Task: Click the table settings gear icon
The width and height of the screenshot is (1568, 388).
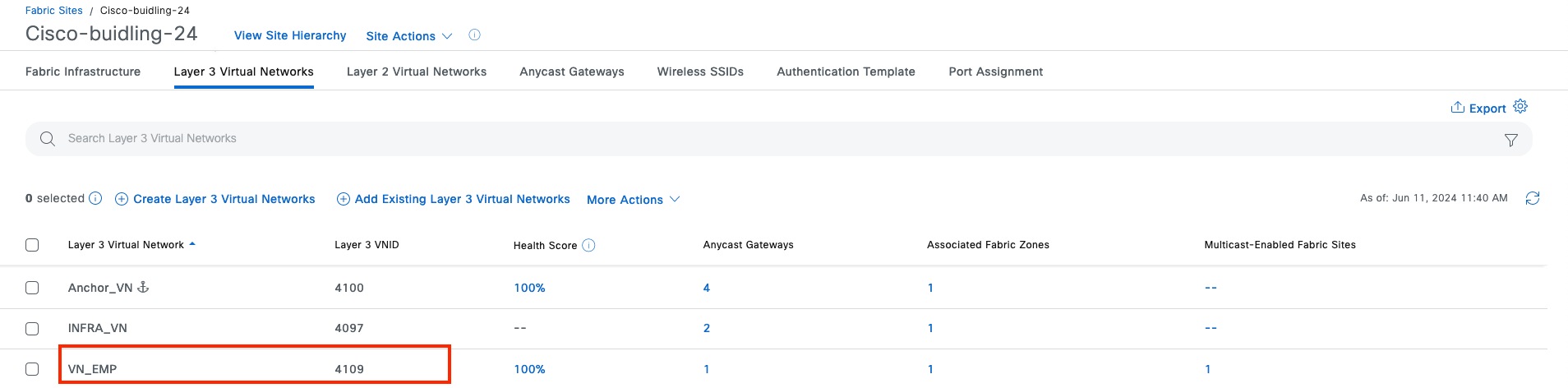Action: [x=1520, y=107]
